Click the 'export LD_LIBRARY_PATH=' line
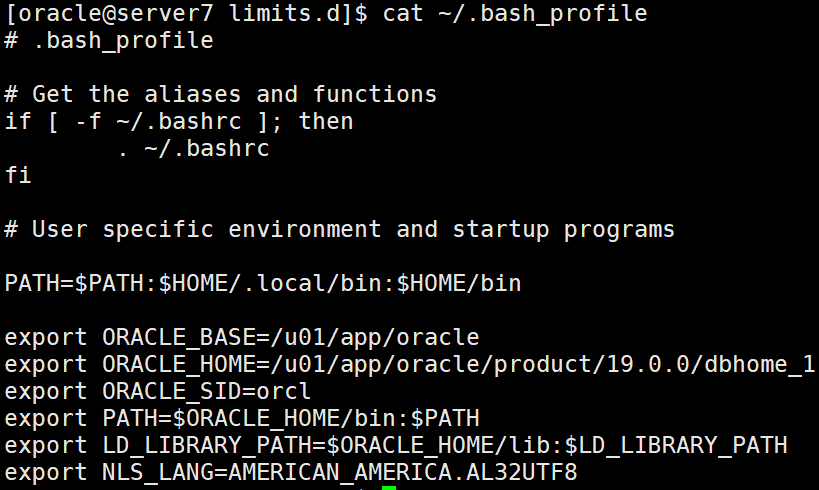The width and height of the screenshot is (819, 490). [396, 446]
